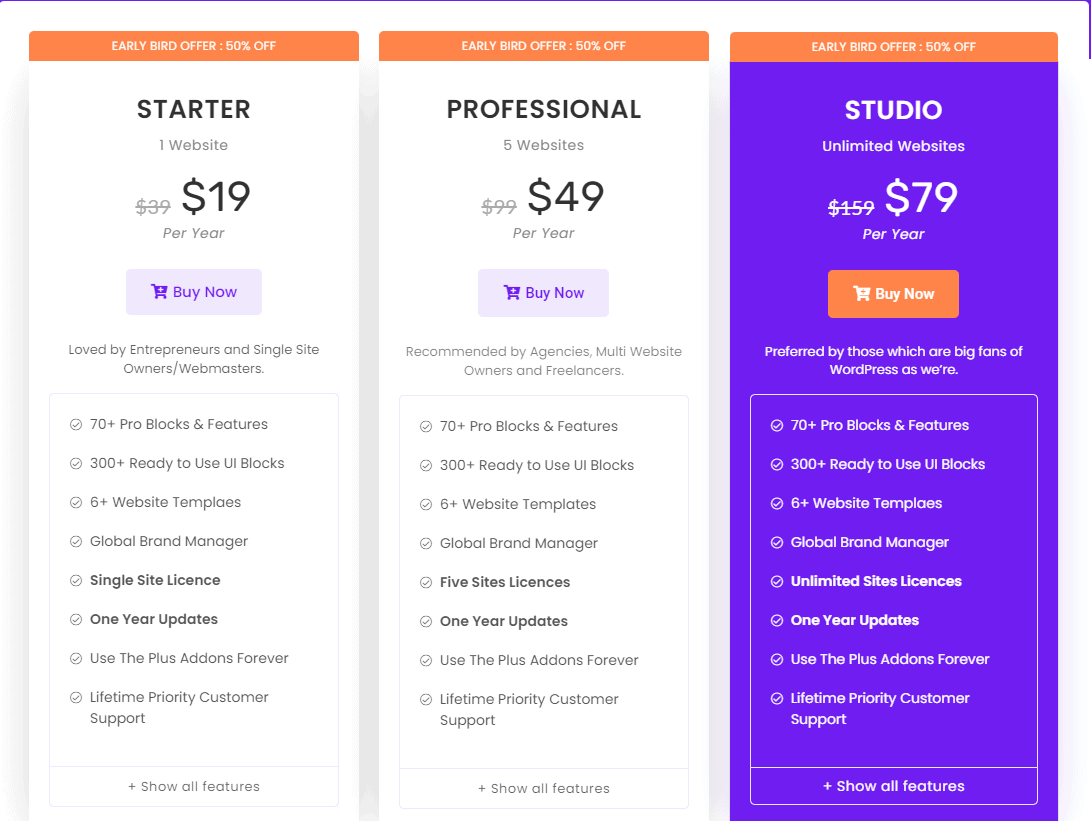
Task: Toggle the check beside Single Site Licence
Action: [74, 580]
